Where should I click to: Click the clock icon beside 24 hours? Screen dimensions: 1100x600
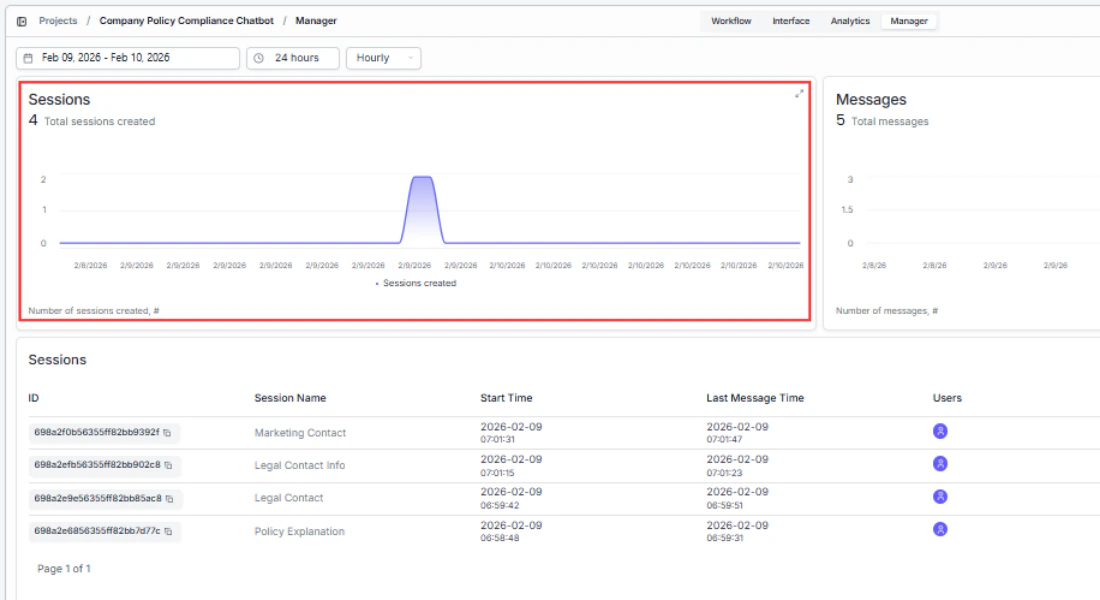[259, 58]
